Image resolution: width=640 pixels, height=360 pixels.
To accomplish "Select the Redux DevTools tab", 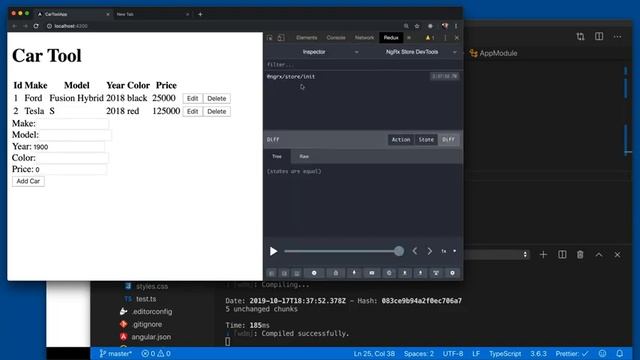I will tap(391, 38).
